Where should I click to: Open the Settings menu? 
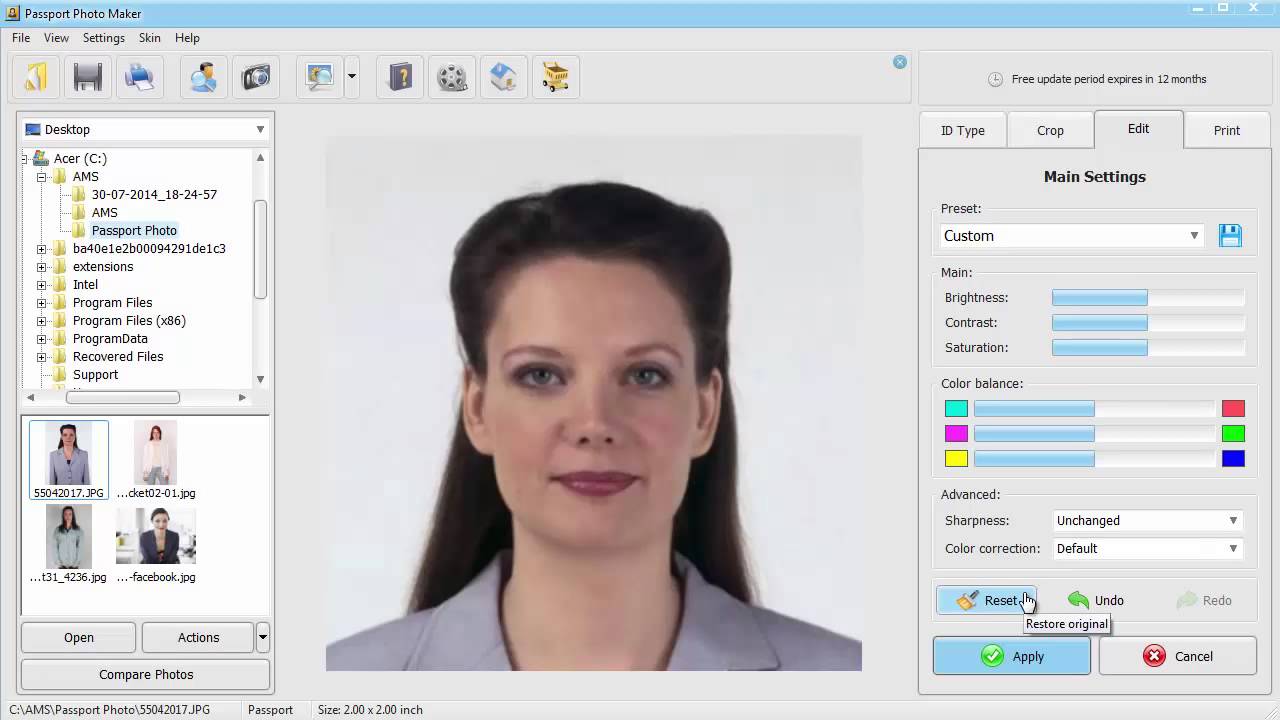[104, 38]
